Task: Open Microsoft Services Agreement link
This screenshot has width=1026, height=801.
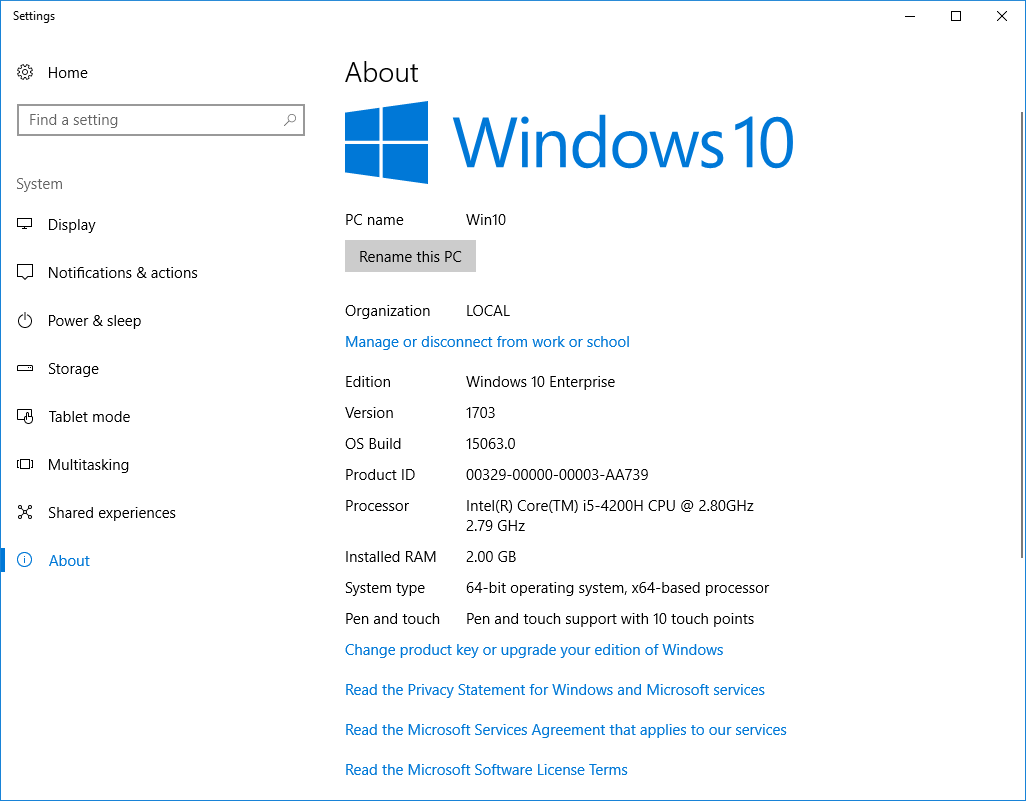Action: coord(565,730)
